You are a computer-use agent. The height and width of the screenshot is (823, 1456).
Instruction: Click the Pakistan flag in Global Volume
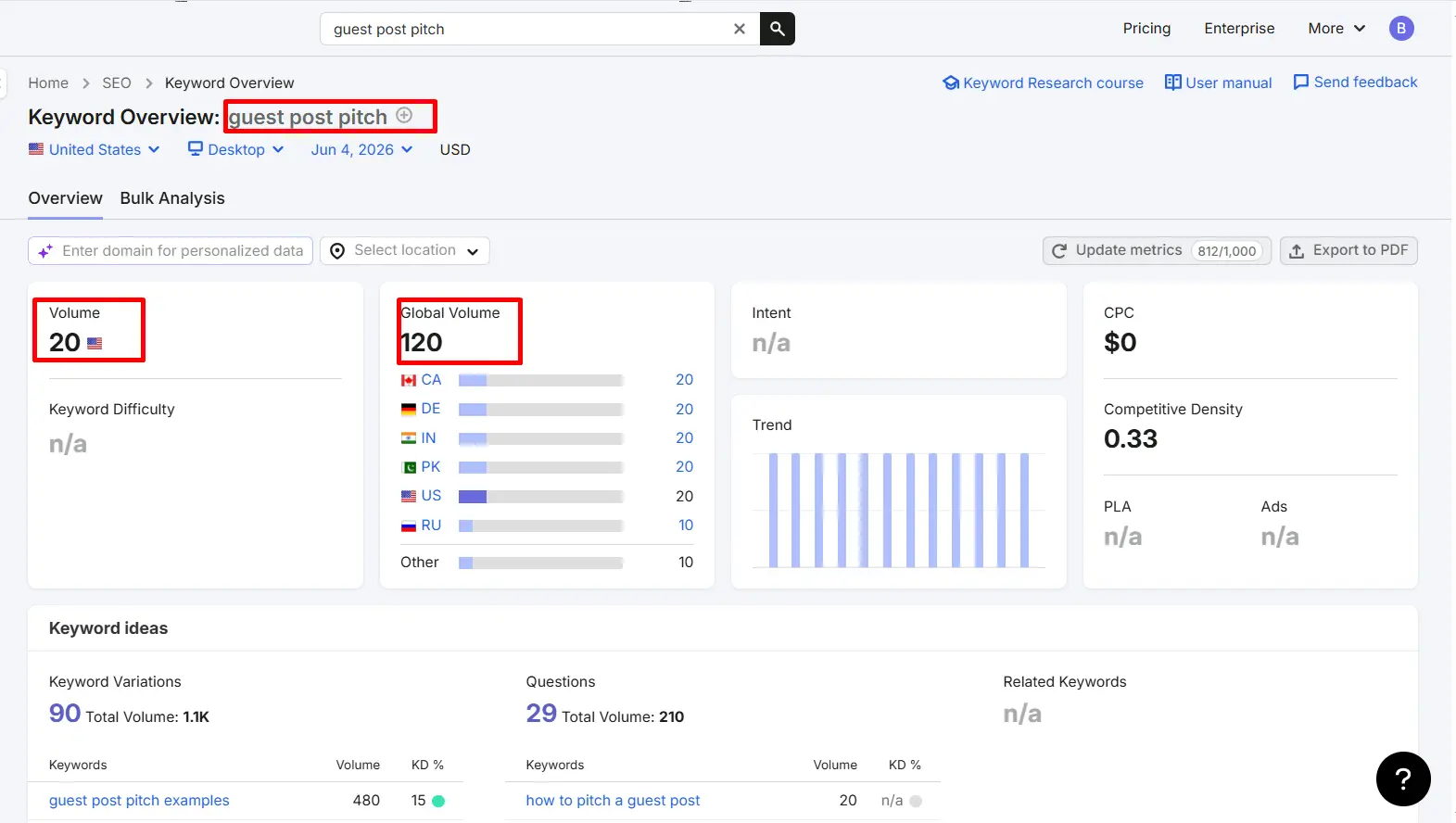[x=409, y=467]
